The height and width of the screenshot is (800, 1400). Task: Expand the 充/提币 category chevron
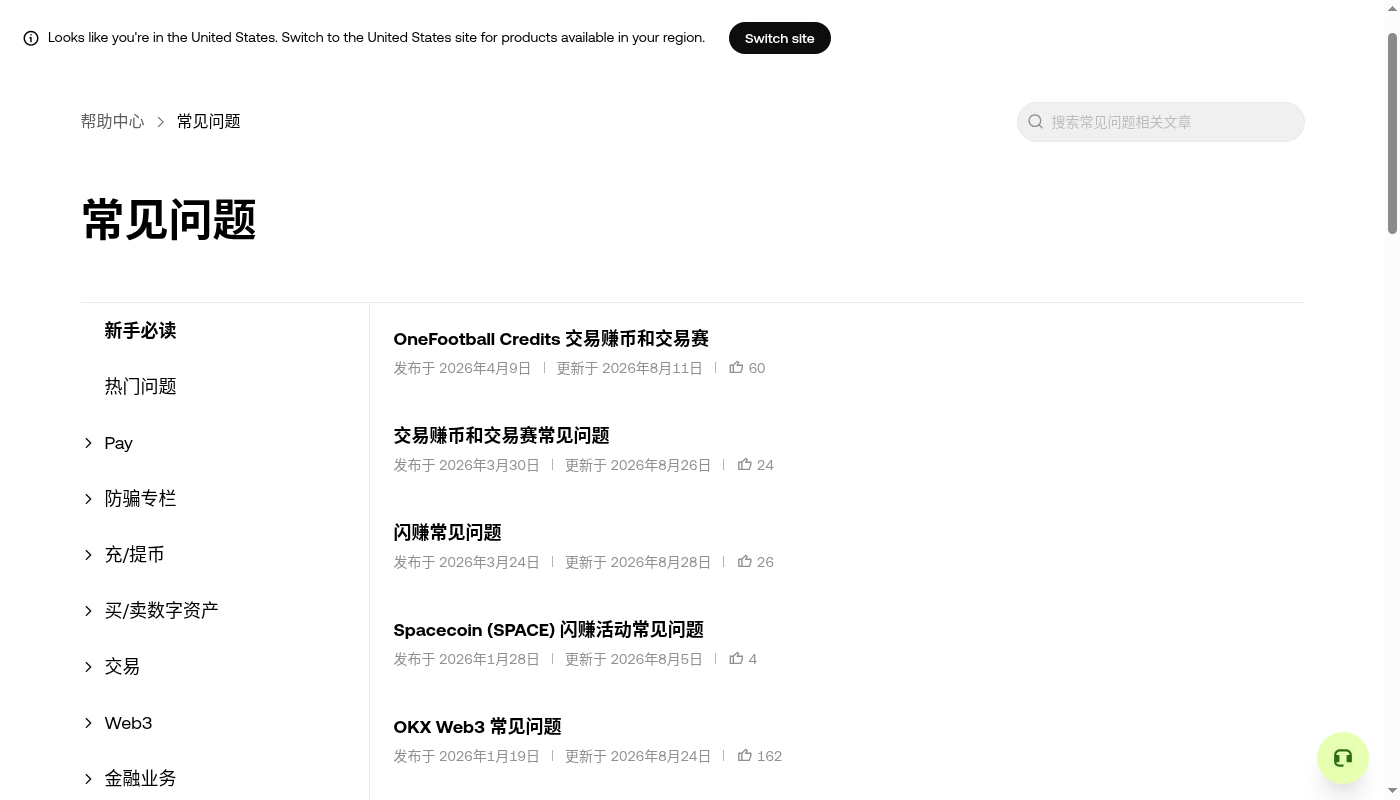(x=88, y=554)
